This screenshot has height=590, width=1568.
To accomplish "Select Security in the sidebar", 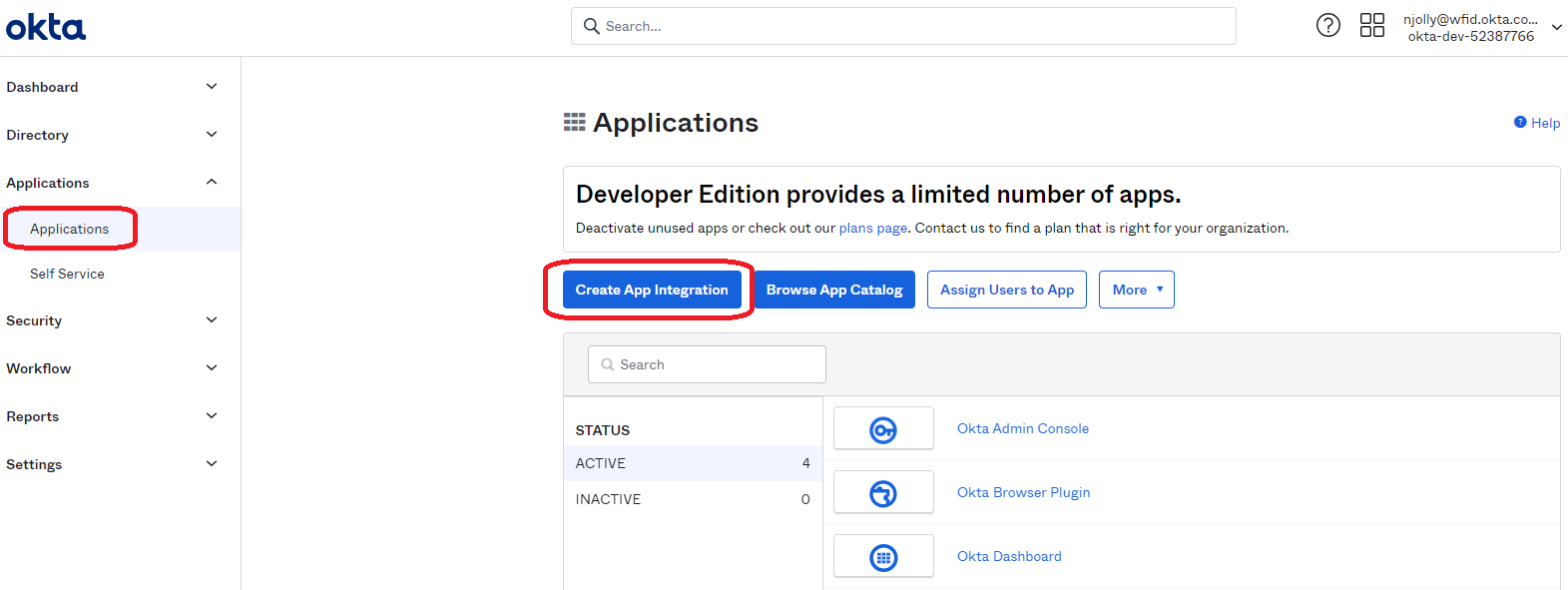I will [x=34, y=320].
